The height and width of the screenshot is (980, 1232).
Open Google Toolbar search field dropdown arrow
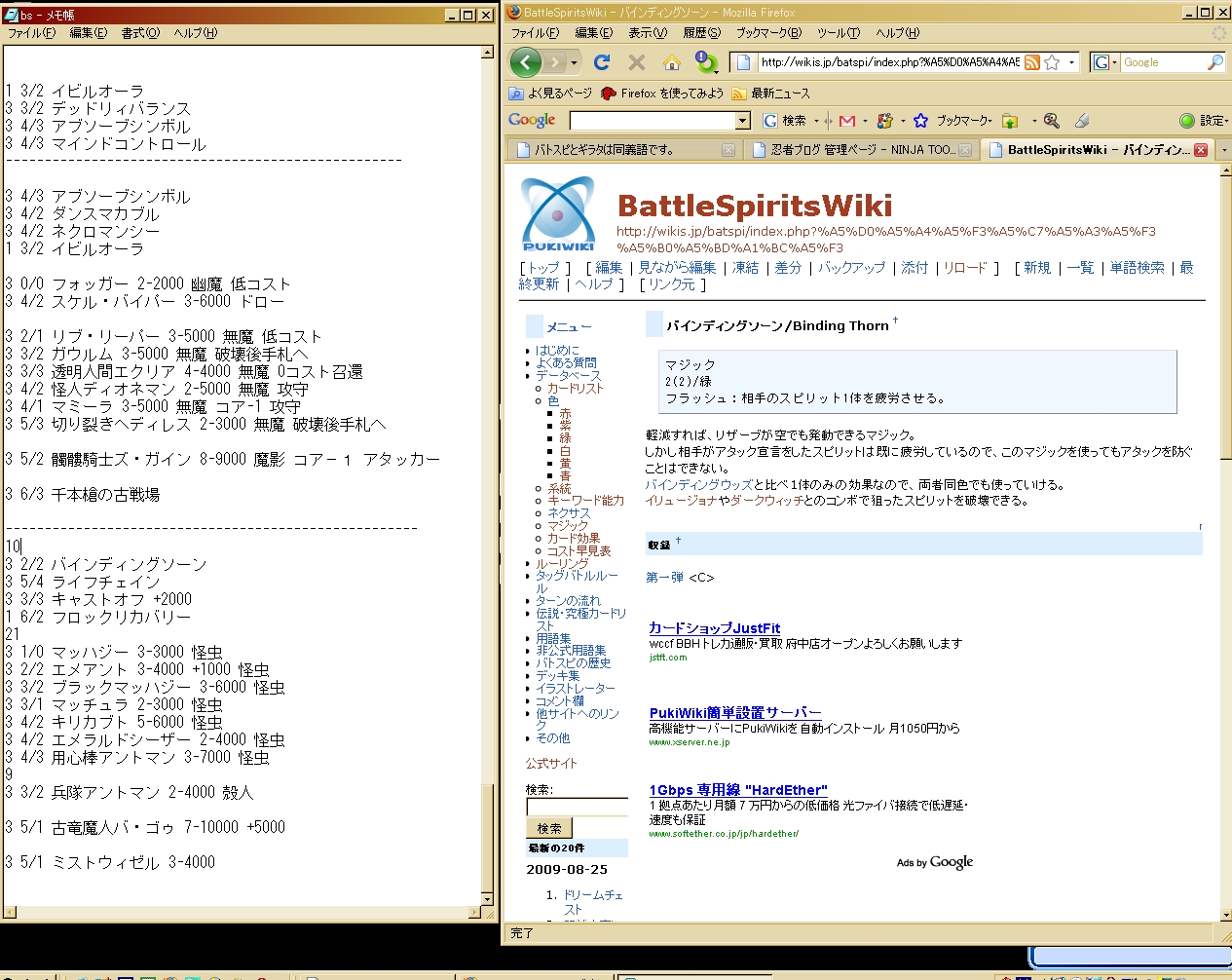point(743,121)
